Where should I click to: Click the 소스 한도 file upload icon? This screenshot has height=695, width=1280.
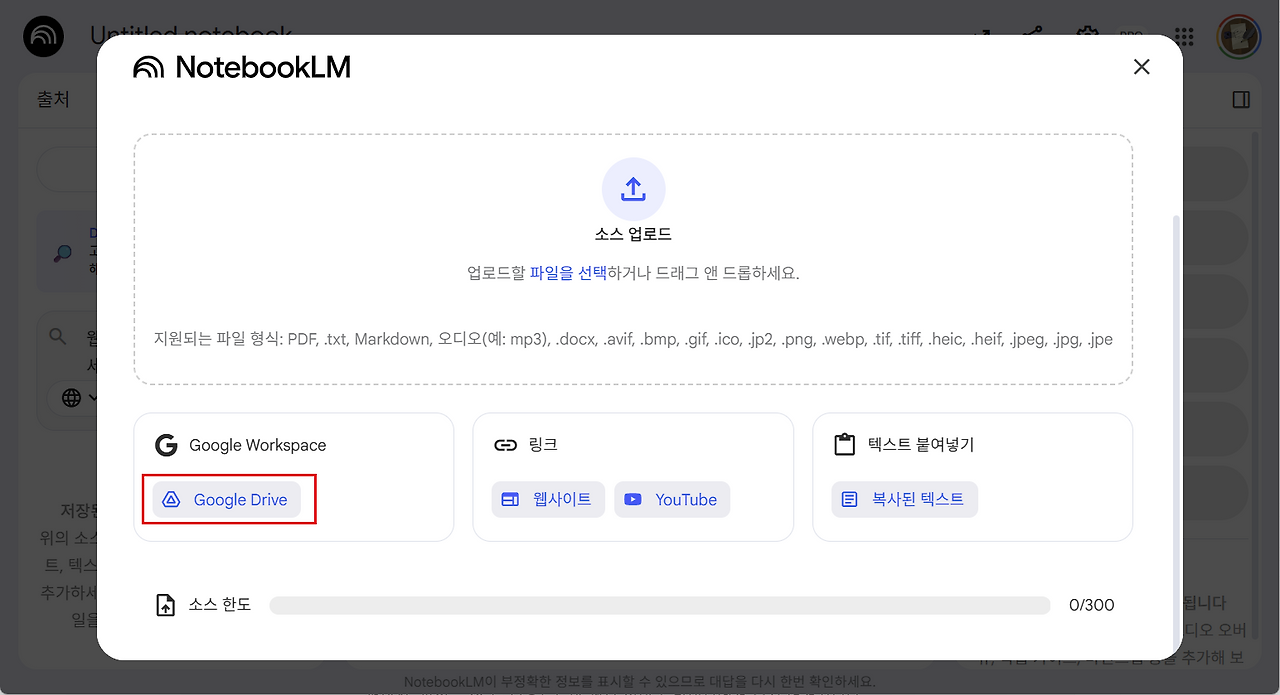pos(166,605)
